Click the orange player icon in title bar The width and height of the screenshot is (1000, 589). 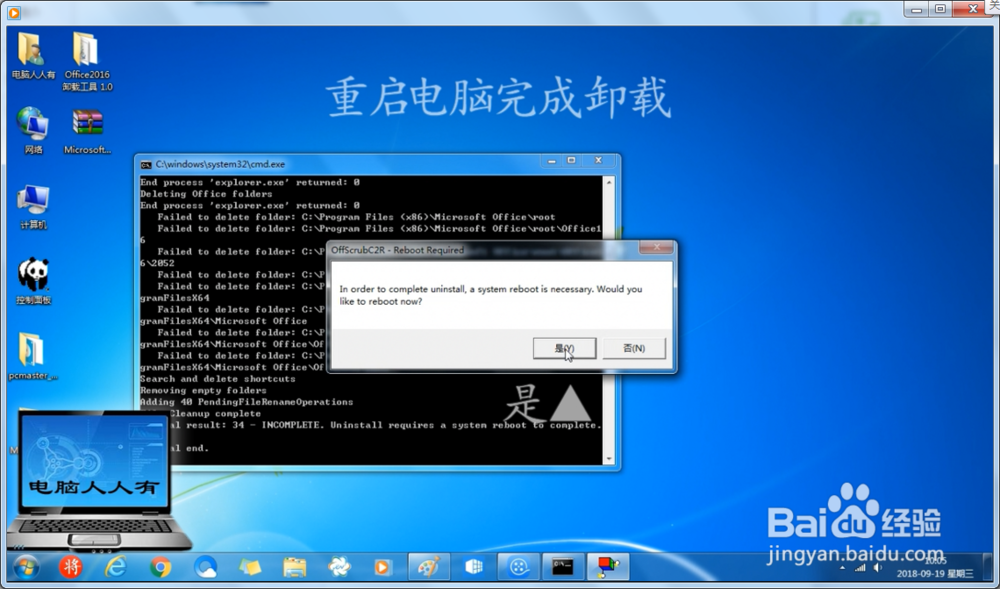pyautogui.click(x=14, y=12)
